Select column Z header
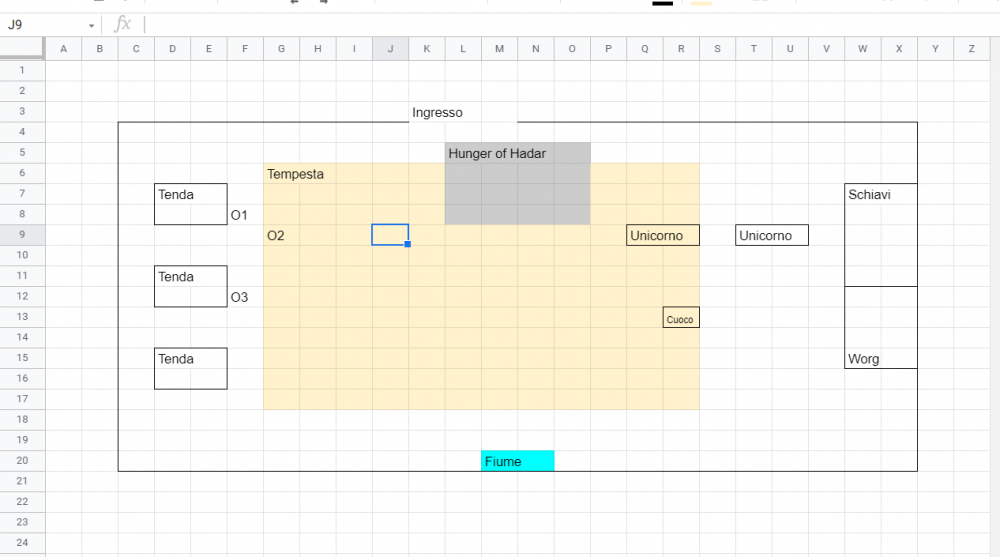1000x557 pixels. (971, 48)
